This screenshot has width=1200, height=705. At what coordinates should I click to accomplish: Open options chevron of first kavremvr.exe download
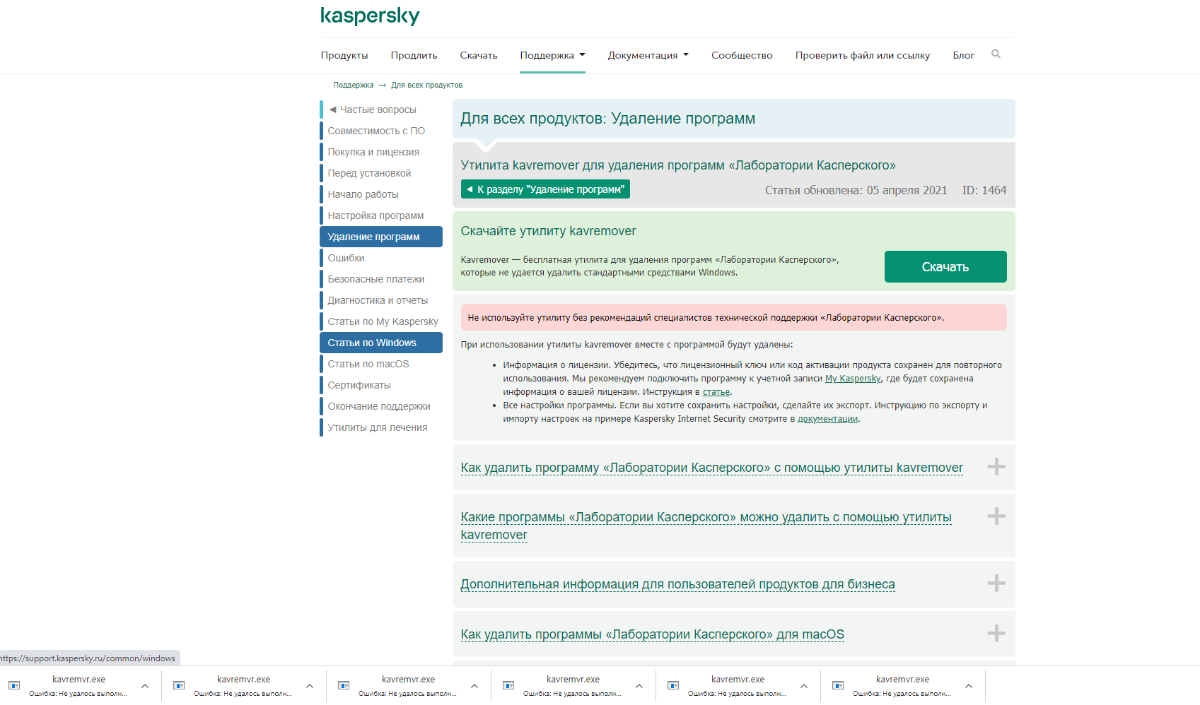coord(145,686)
